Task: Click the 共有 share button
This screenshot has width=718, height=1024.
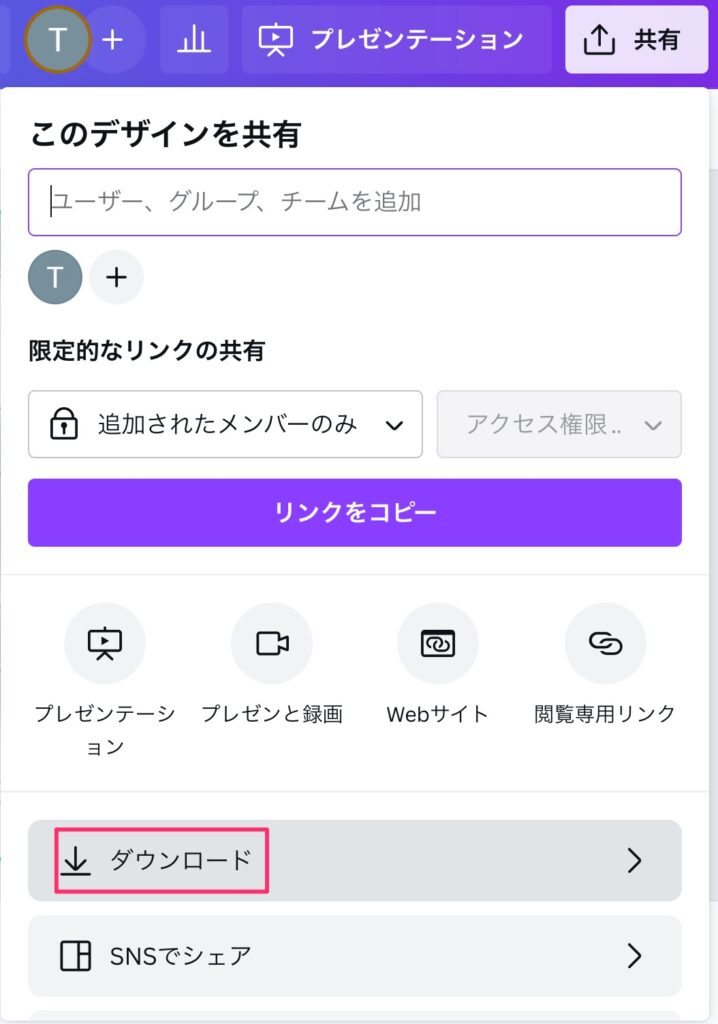Action: 636,40
